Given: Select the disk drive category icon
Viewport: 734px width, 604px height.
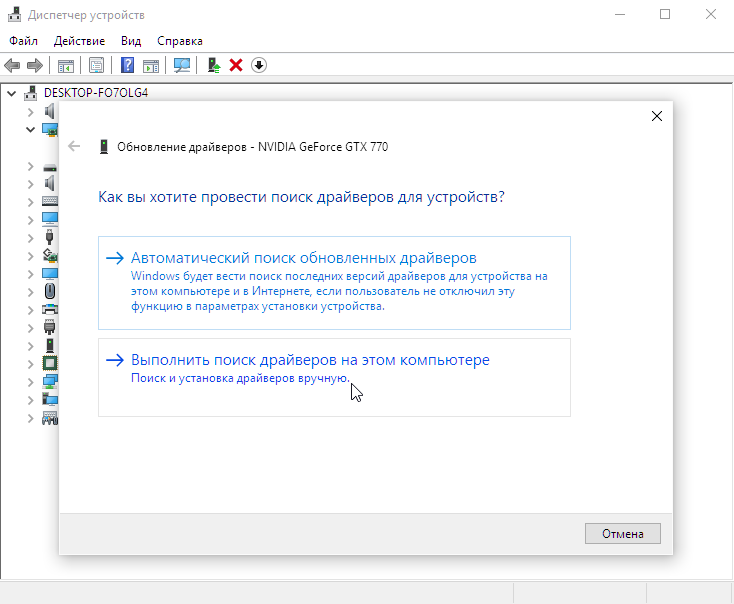Looking at the screenshot, I should tap(50, 167).
